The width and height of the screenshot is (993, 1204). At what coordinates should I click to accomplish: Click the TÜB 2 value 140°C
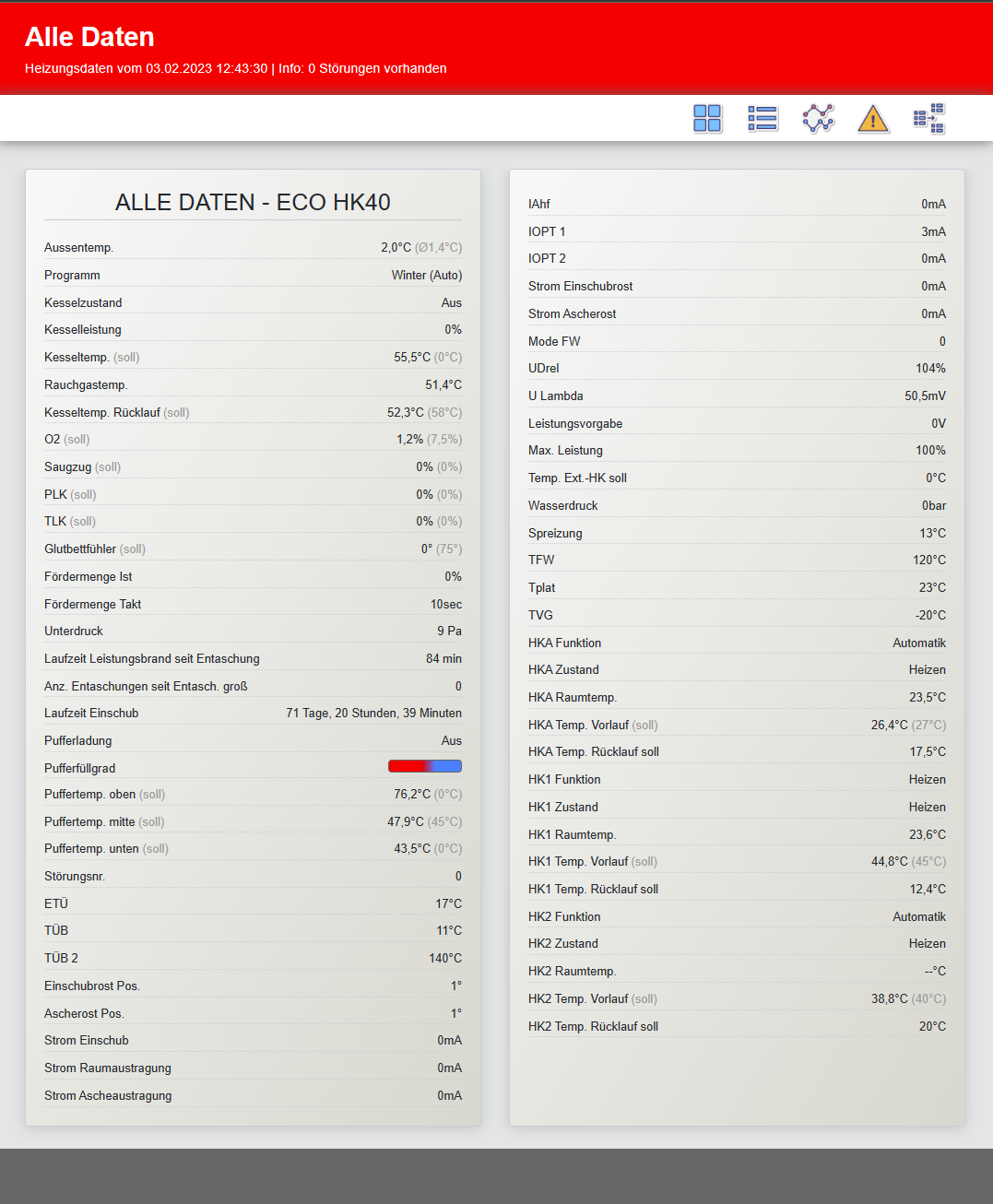tap(445, 958)
